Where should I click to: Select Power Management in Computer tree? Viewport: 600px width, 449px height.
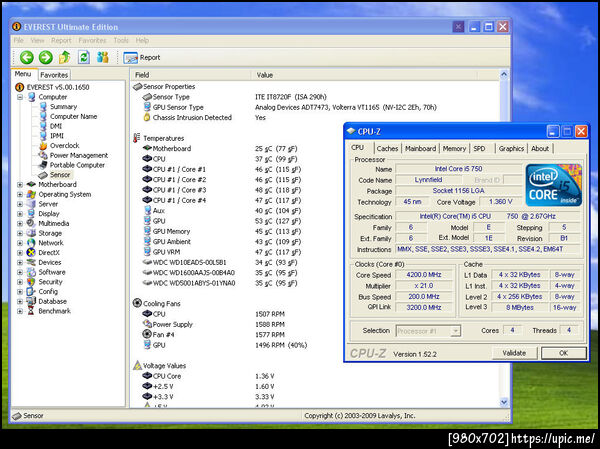(x=78, y=155)
